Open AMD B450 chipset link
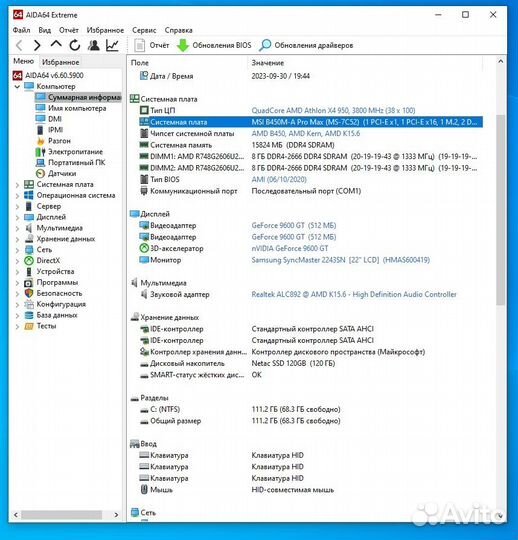The width and height of the screenshot is (518, 540). [305, 133]
